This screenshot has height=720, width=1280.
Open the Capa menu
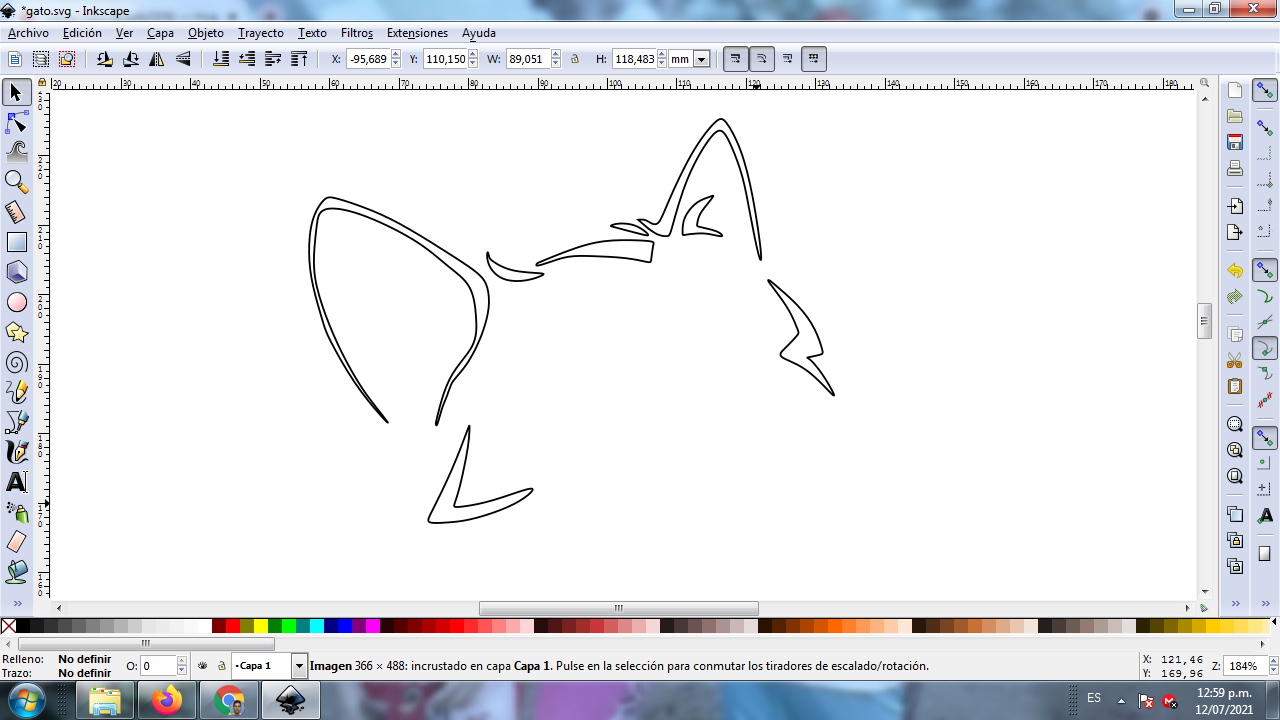click(160, 33)
